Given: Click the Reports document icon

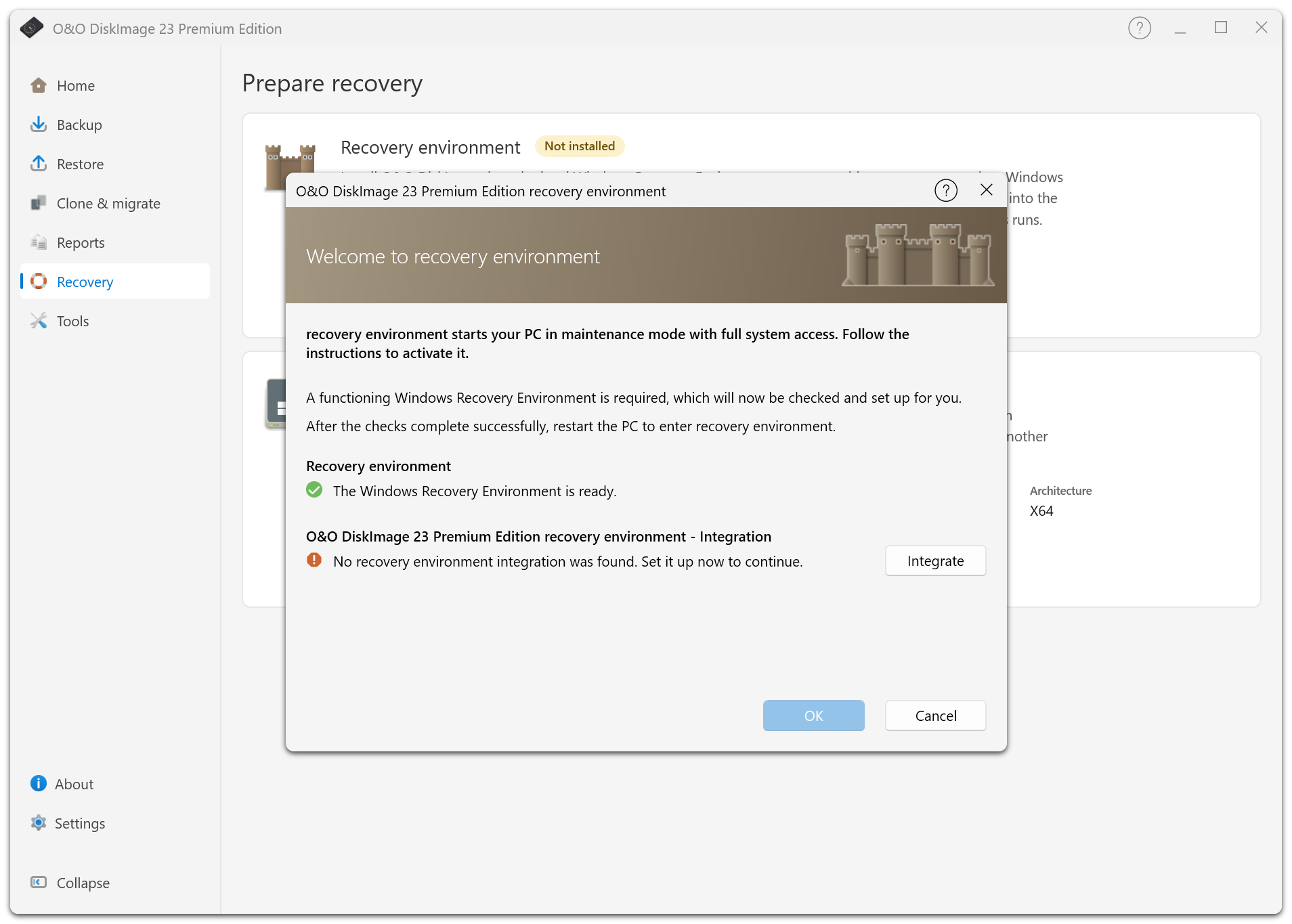Looking at the screenshot, I should (39, 242).
